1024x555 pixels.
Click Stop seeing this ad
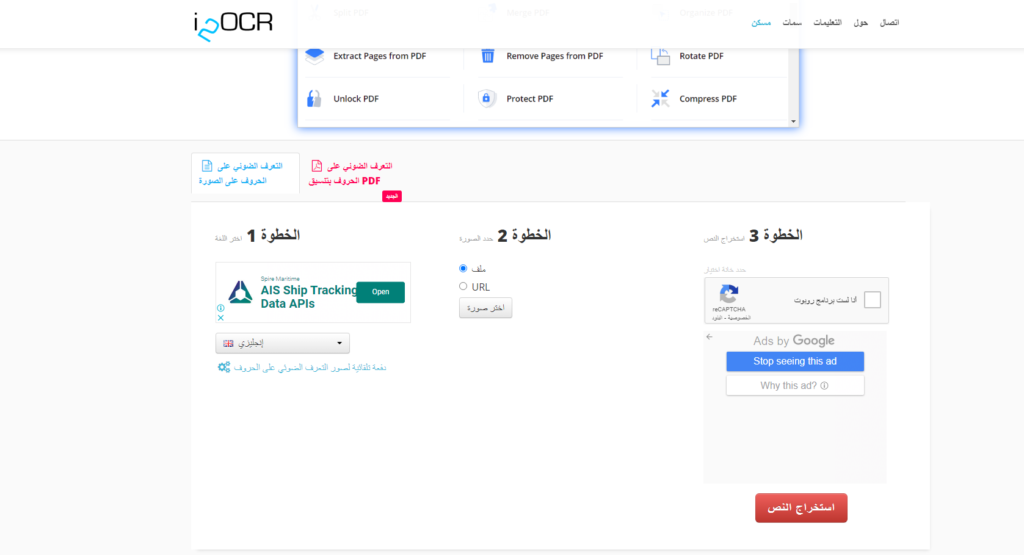(795, 361)
